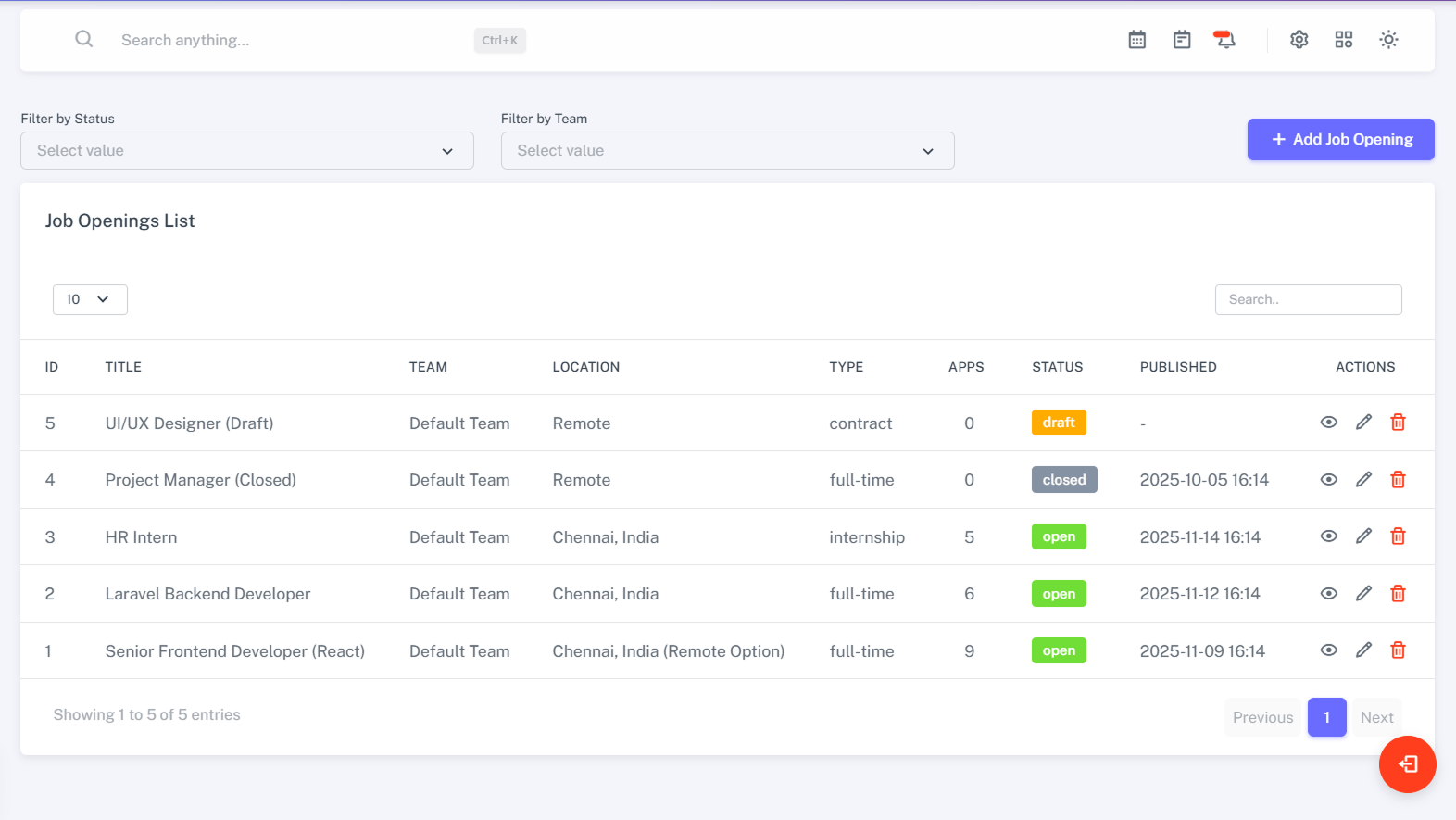
Task: View the Laravel Backend Developer job details
Action: coord(1329,594)
